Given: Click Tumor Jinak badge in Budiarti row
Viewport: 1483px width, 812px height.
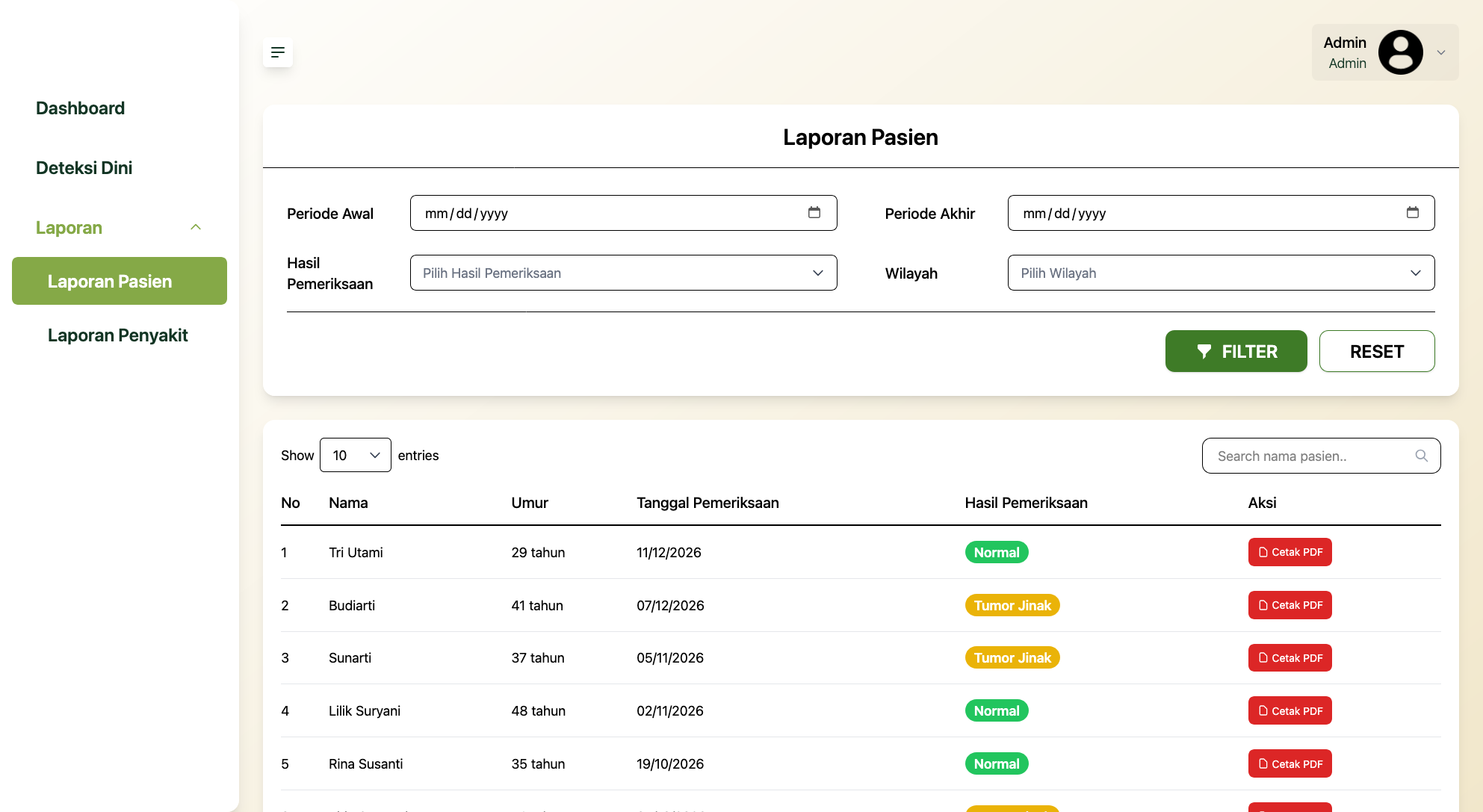Looking at the screenshot, I should click(x=1012, y=605).
